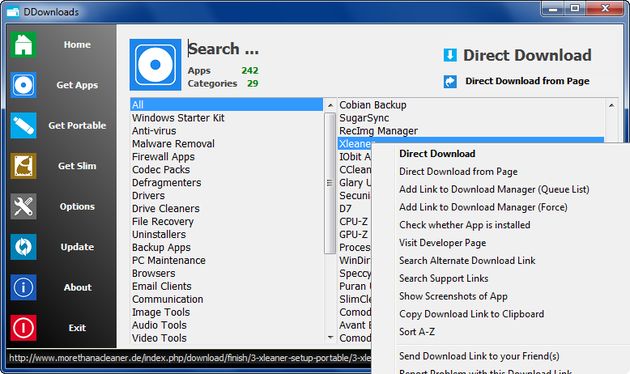Select Add Link to Download Manager (Force)

[x=483, y=207]
